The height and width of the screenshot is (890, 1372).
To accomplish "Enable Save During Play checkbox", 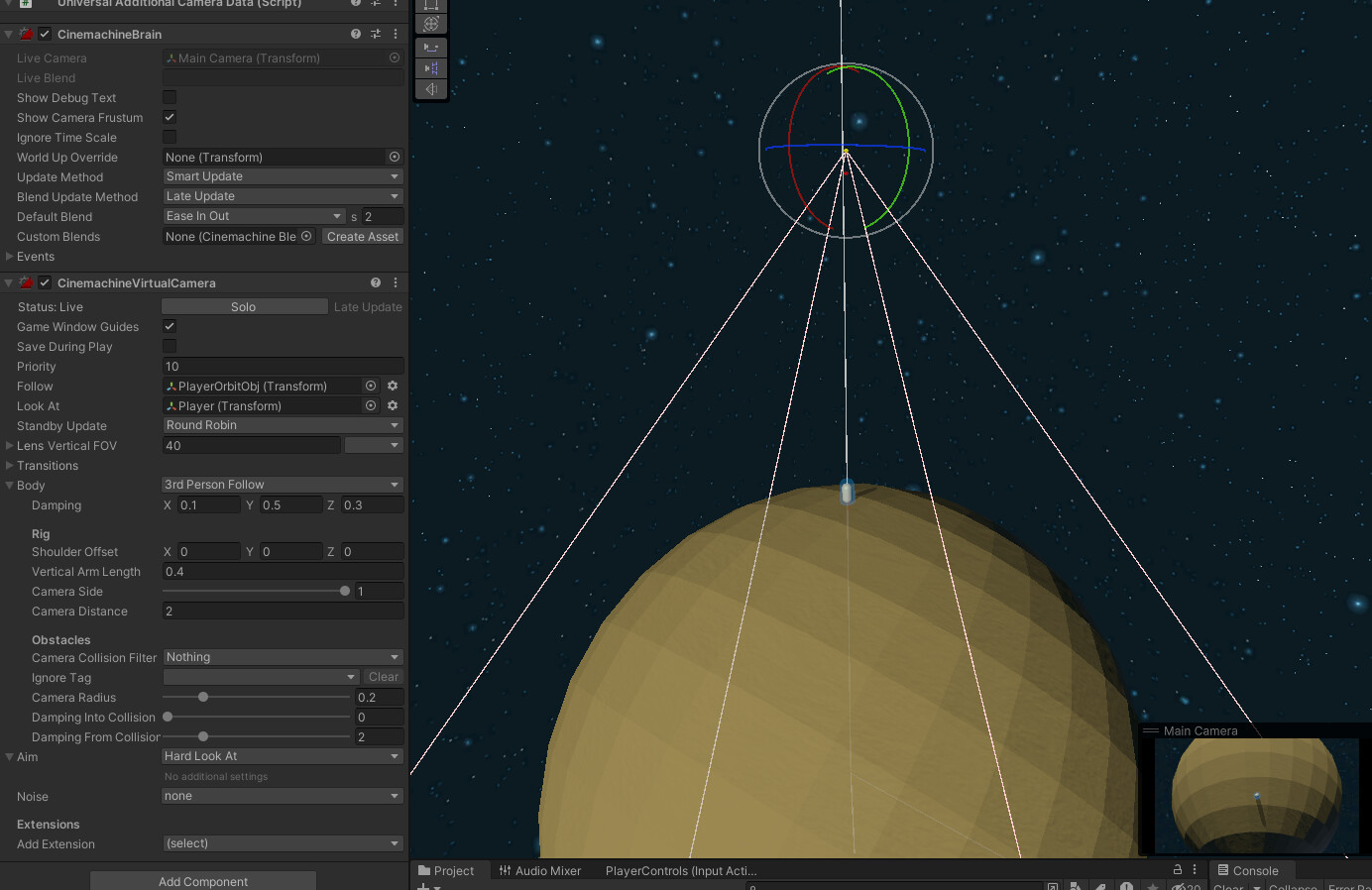I will (x=170, y=346).
